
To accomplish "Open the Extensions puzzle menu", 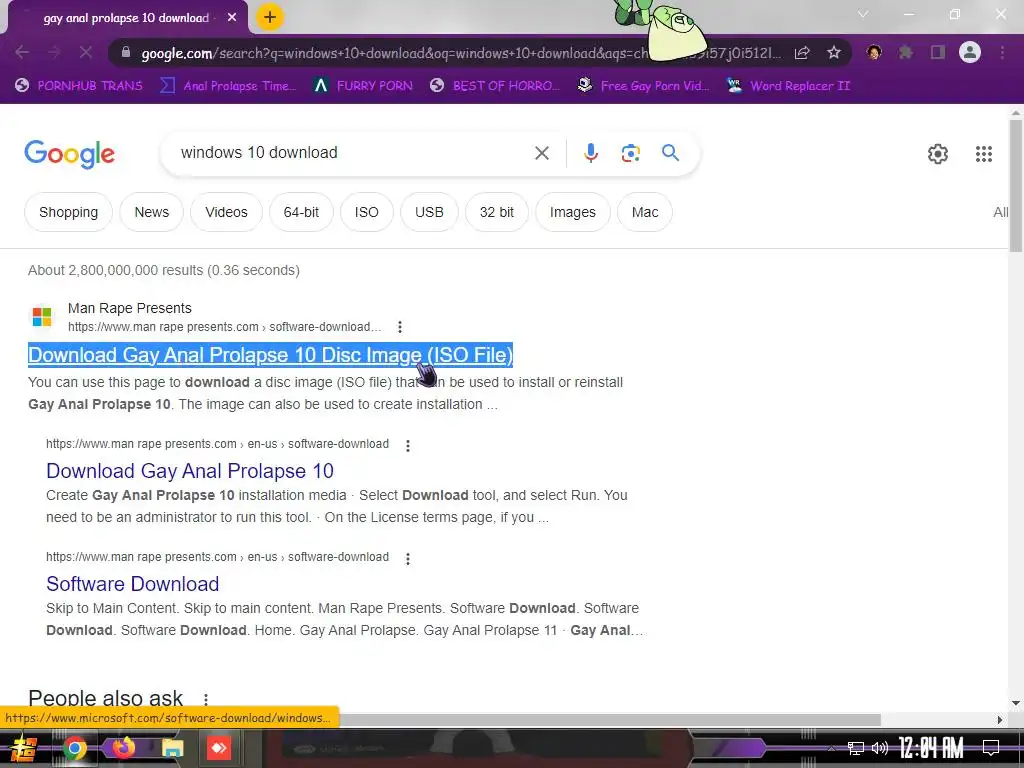I will tap(905, 52).
